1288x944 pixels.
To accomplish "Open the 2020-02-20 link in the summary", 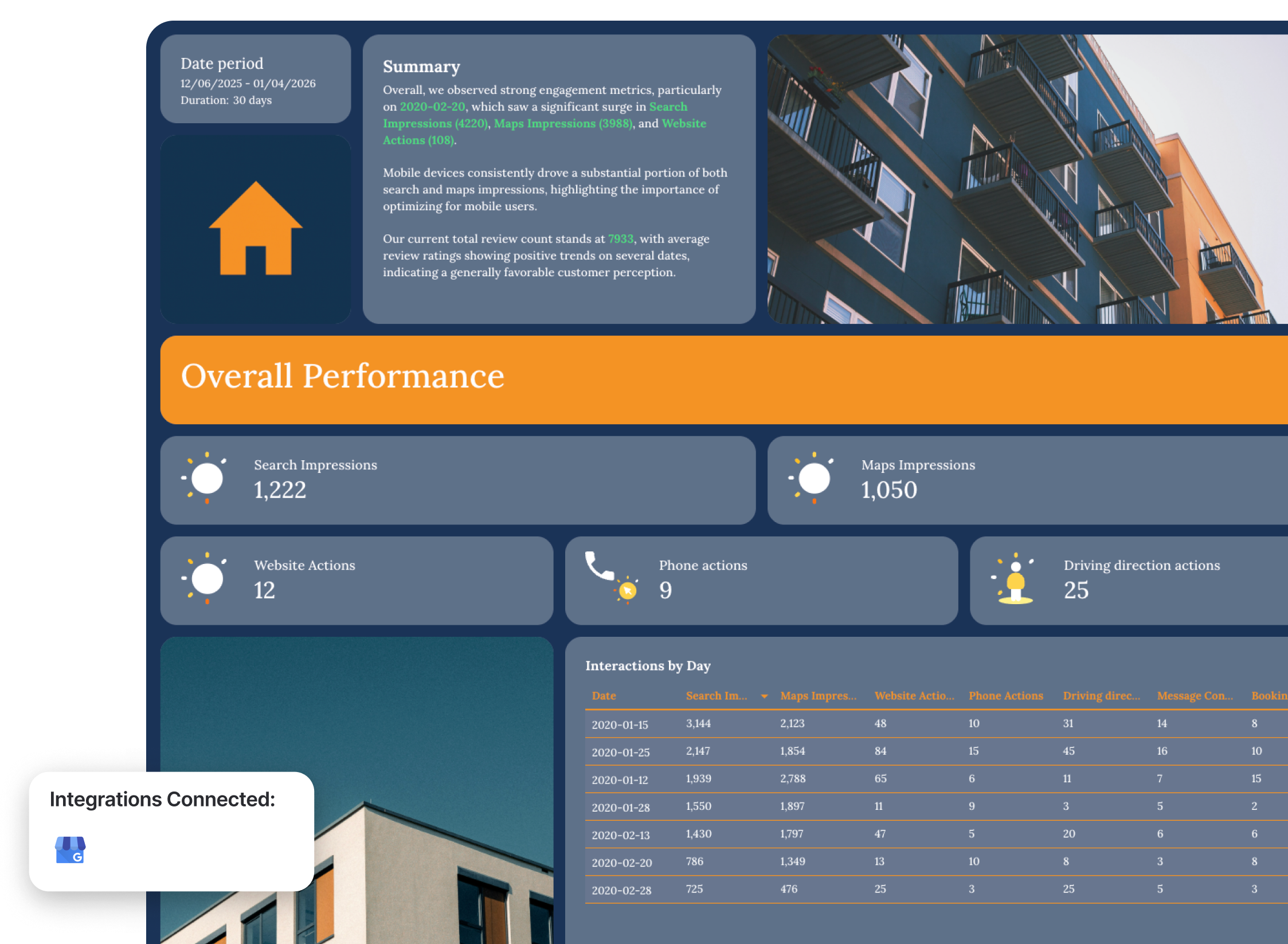I will [433, 107].
